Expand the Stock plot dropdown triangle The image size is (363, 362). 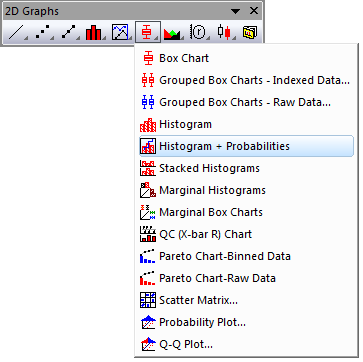click(234, 38)
